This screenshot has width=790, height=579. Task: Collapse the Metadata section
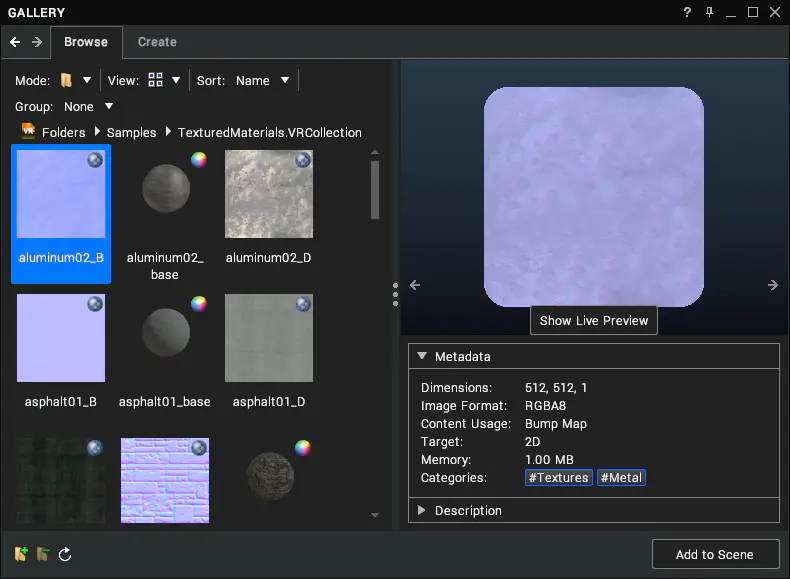422,356
